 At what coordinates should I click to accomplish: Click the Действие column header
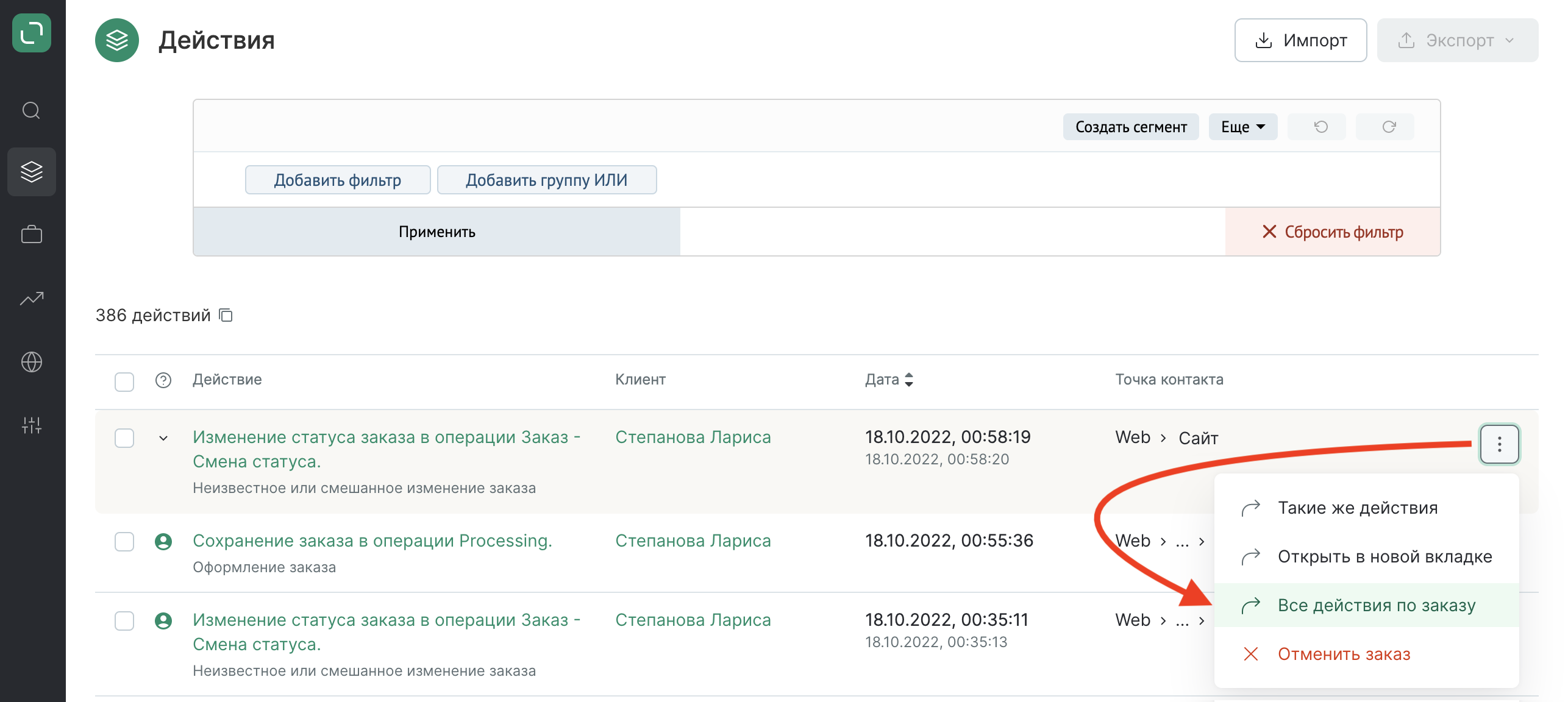227,379
